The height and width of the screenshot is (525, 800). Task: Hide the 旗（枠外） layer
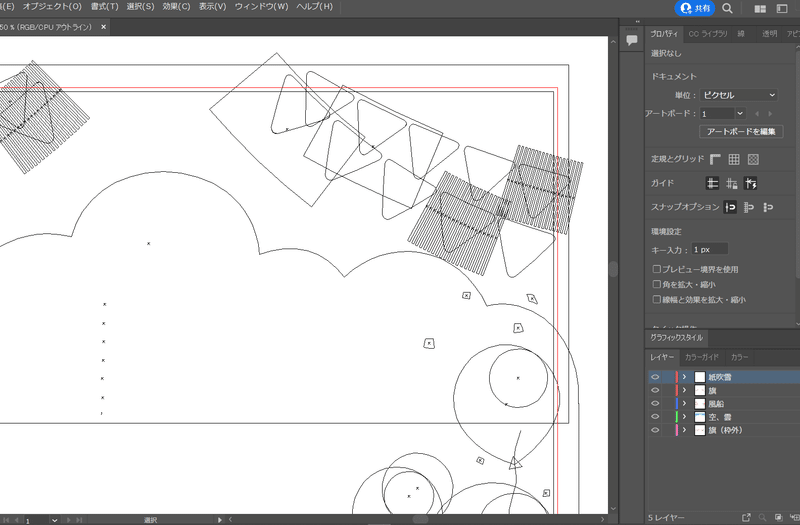click(x=655, y=430)
